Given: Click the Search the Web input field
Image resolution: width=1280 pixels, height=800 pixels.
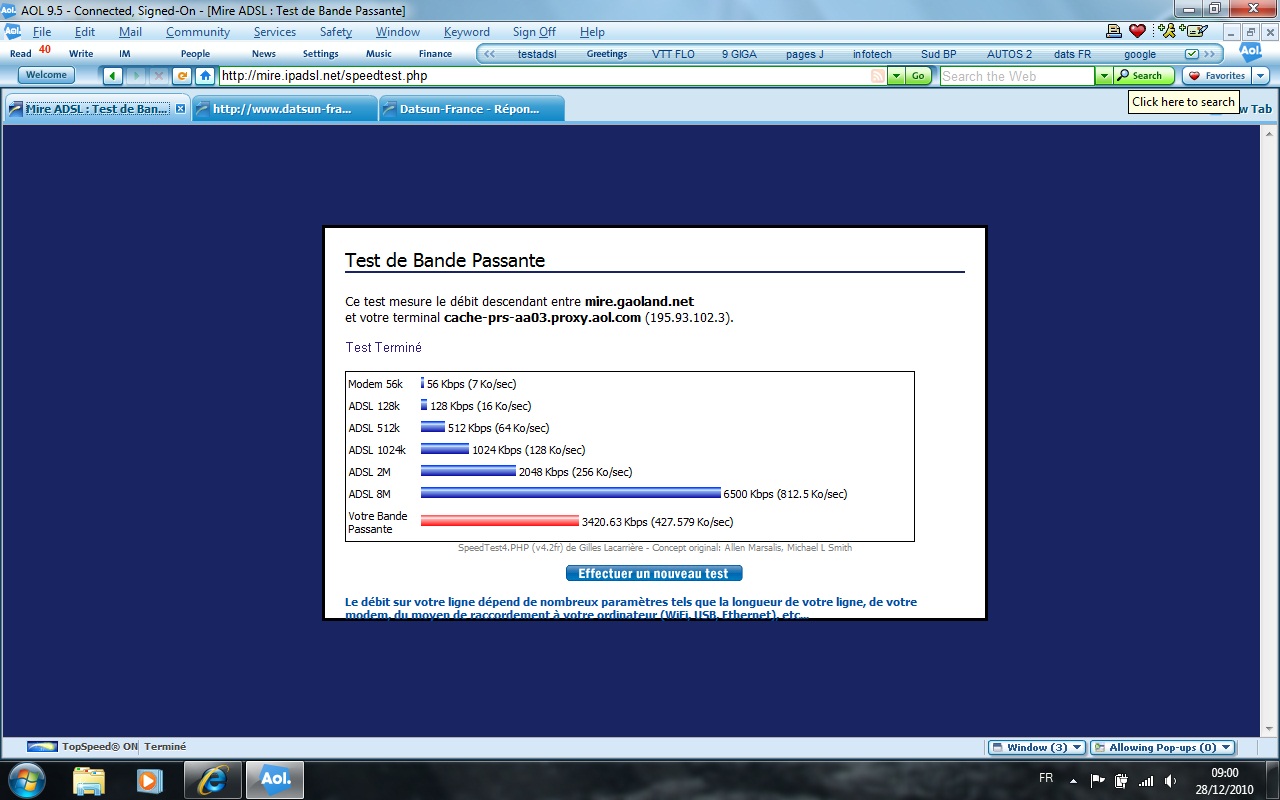Looking at the screenshot, I should point(1016,76).
